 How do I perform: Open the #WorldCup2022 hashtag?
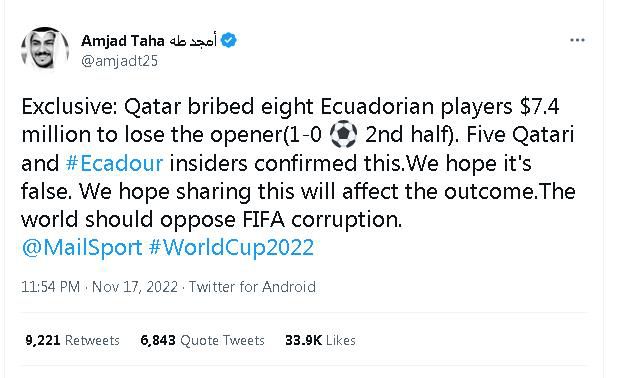tap(231, 247)
